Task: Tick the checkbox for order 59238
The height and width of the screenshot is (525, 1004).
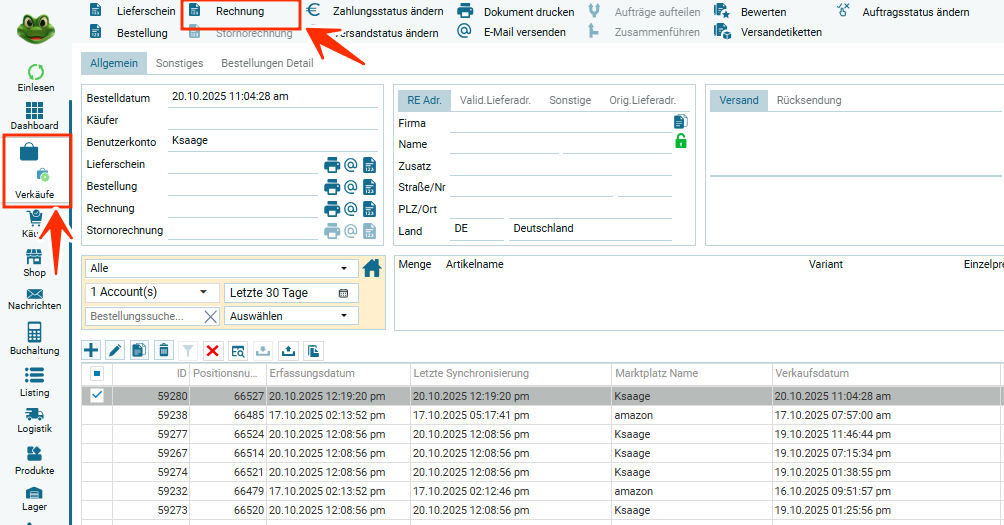Action: pos(97,415)
